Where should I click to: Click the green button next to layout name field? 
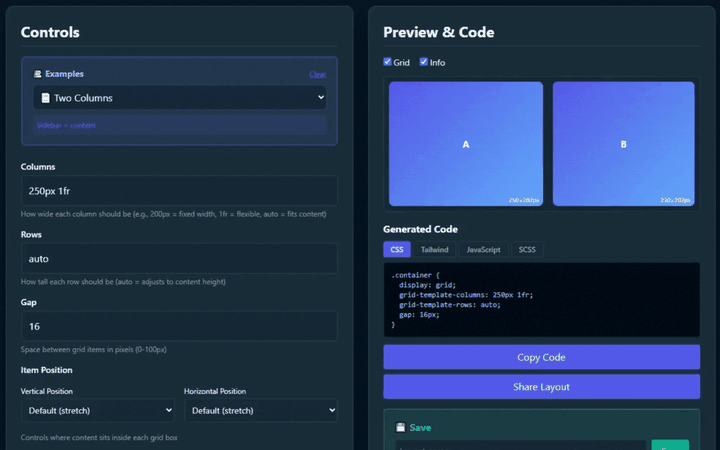coord(670,445)
